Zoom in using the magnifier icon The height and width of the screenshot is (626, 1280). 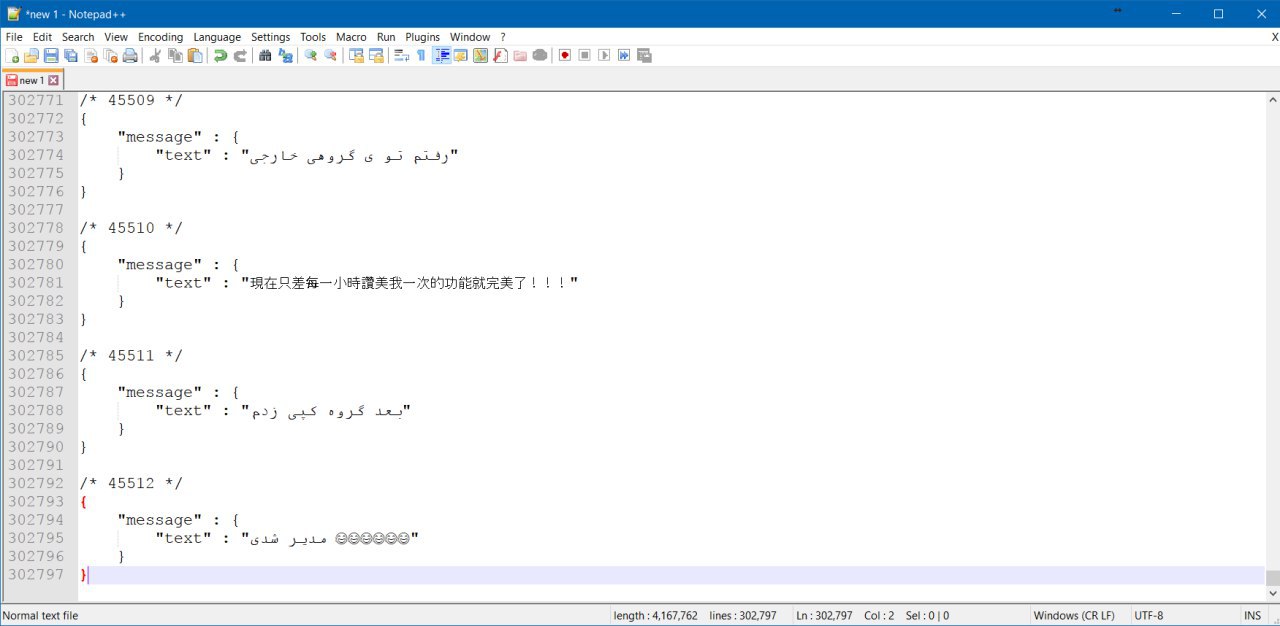[310, 56]
